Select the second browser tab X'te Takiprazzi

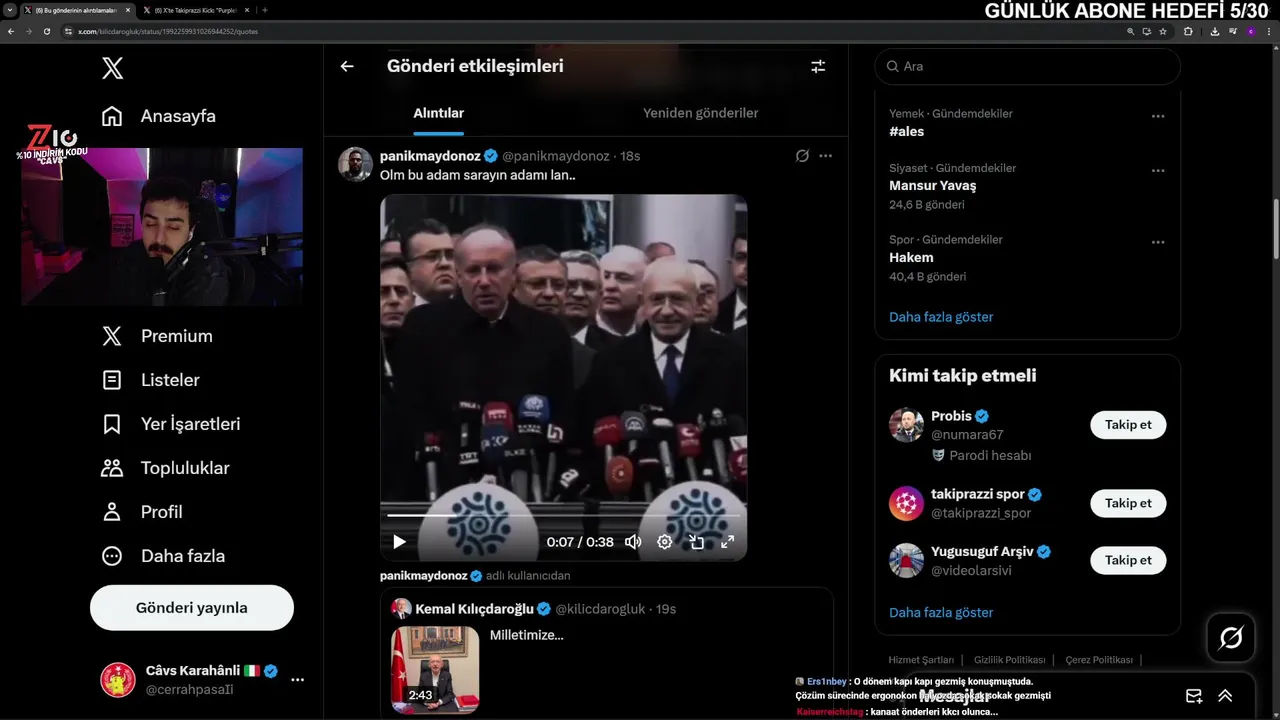[x=194, y=10]
